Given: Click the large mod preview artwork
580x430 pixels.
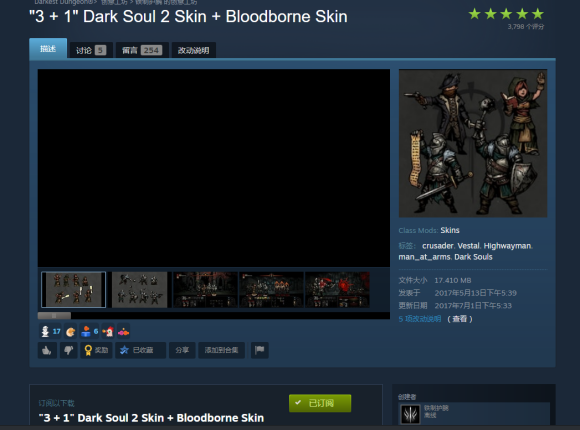Looking at the screenshot, I should pyautogui.click(x=473, y=143).
